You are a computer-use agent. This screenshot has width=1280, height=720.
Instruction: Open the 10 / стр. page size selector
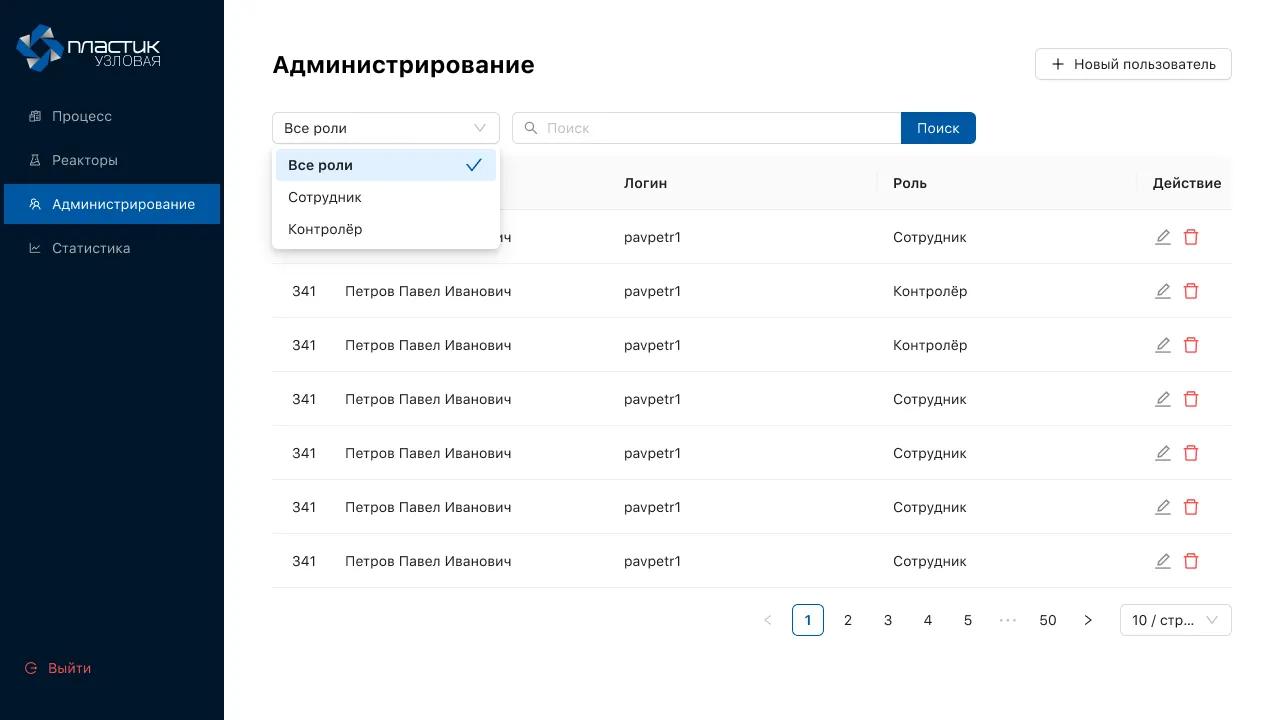tap(1175, 620)
